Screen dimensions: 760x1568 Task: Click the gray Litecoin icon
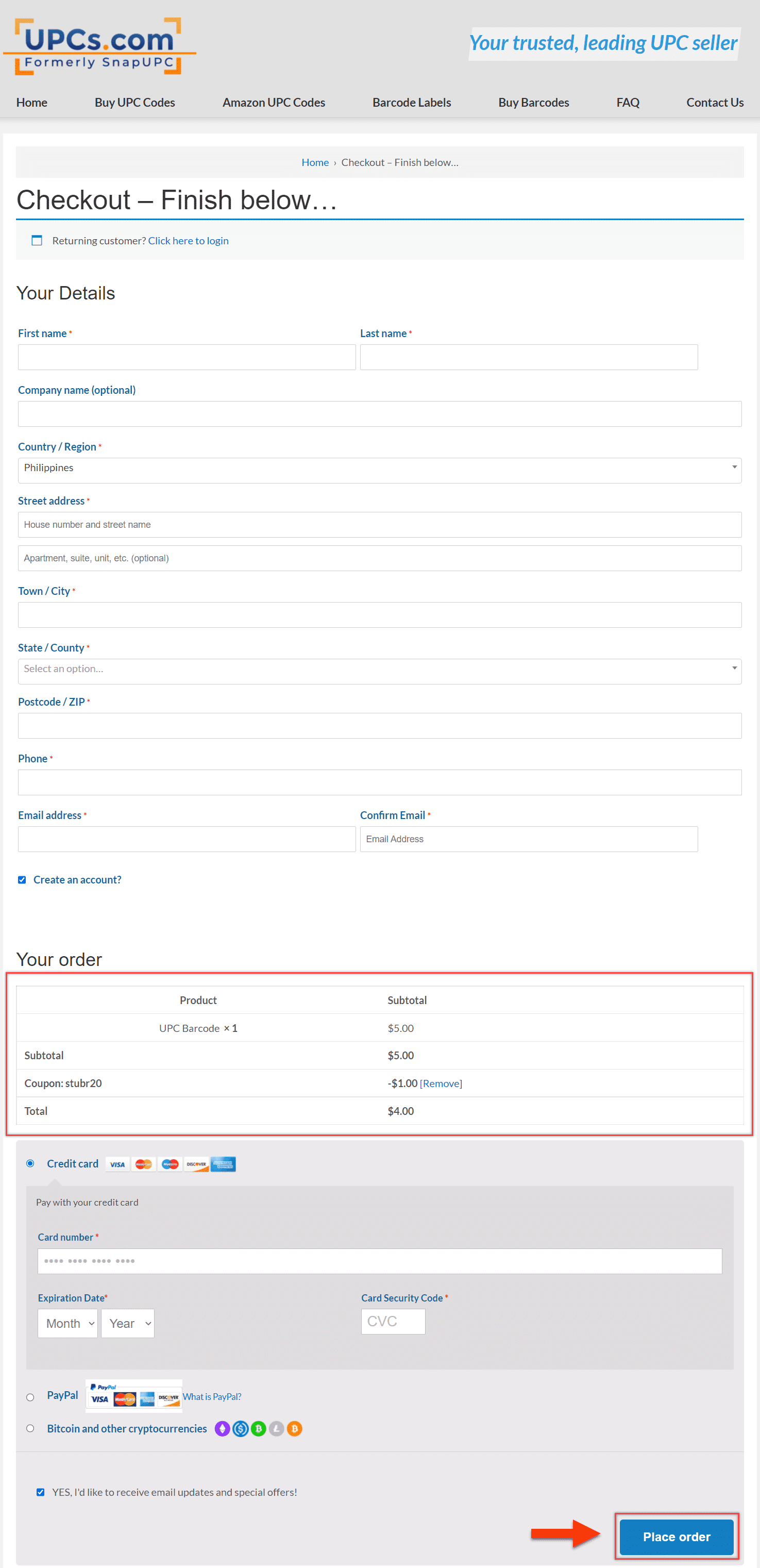277,1429
